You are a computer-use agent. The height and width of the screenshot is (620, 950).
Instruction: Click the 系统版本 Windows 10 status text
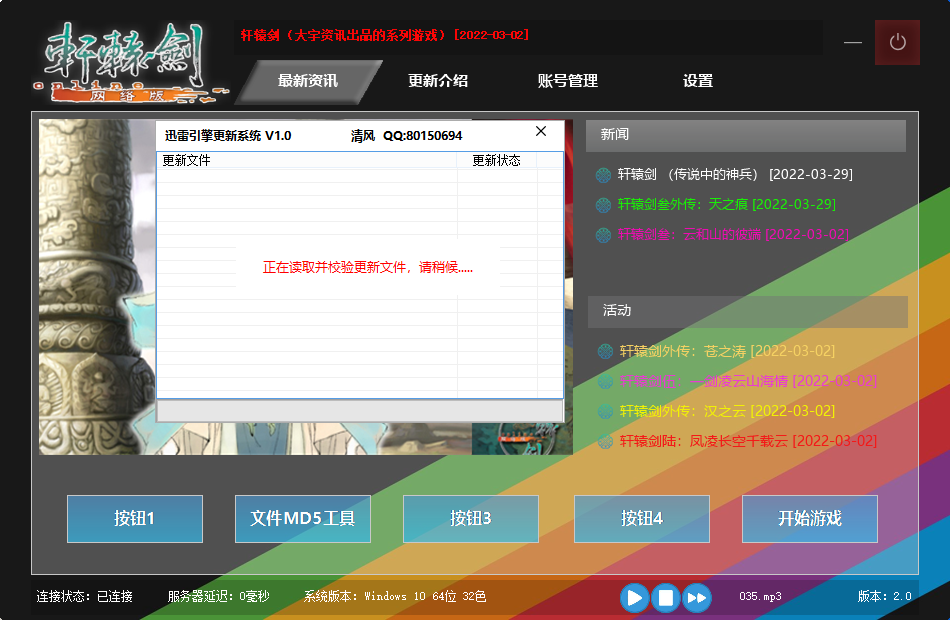395,597
